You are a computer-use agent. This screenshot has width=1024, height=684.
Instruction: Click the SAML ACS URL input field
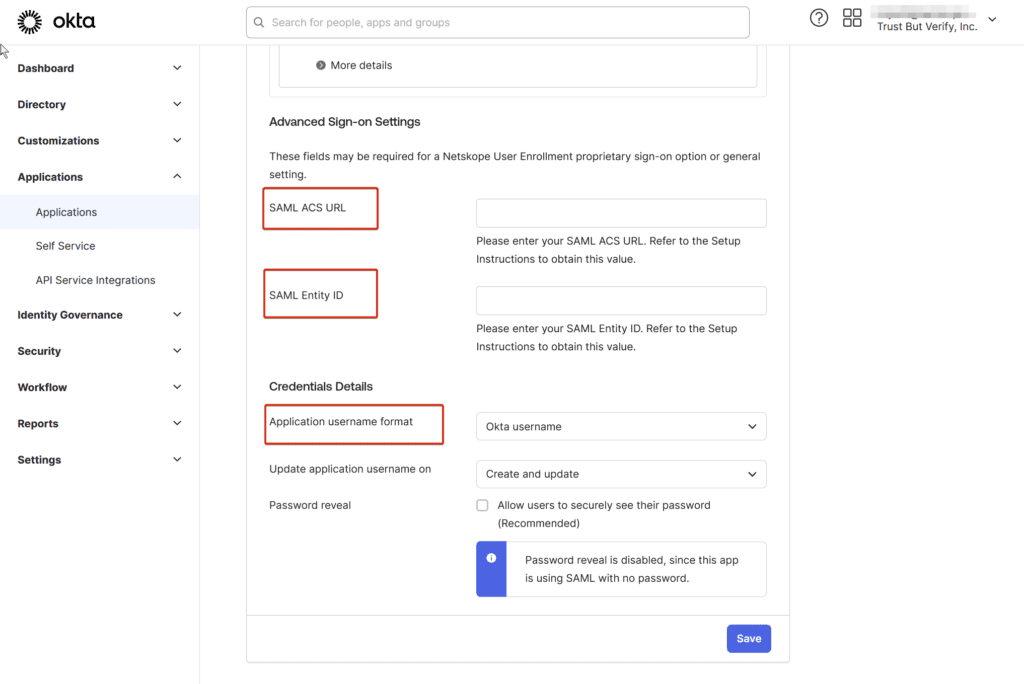[x=620, y=213]
